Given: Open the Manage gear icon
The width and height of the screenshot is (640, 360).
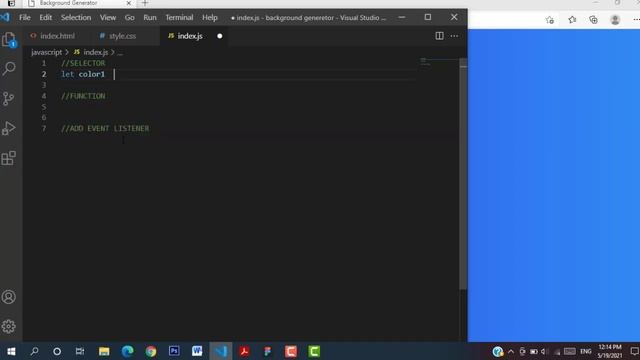Looking at the screenshot, I should pyautogui.click(x=9, y=326).
